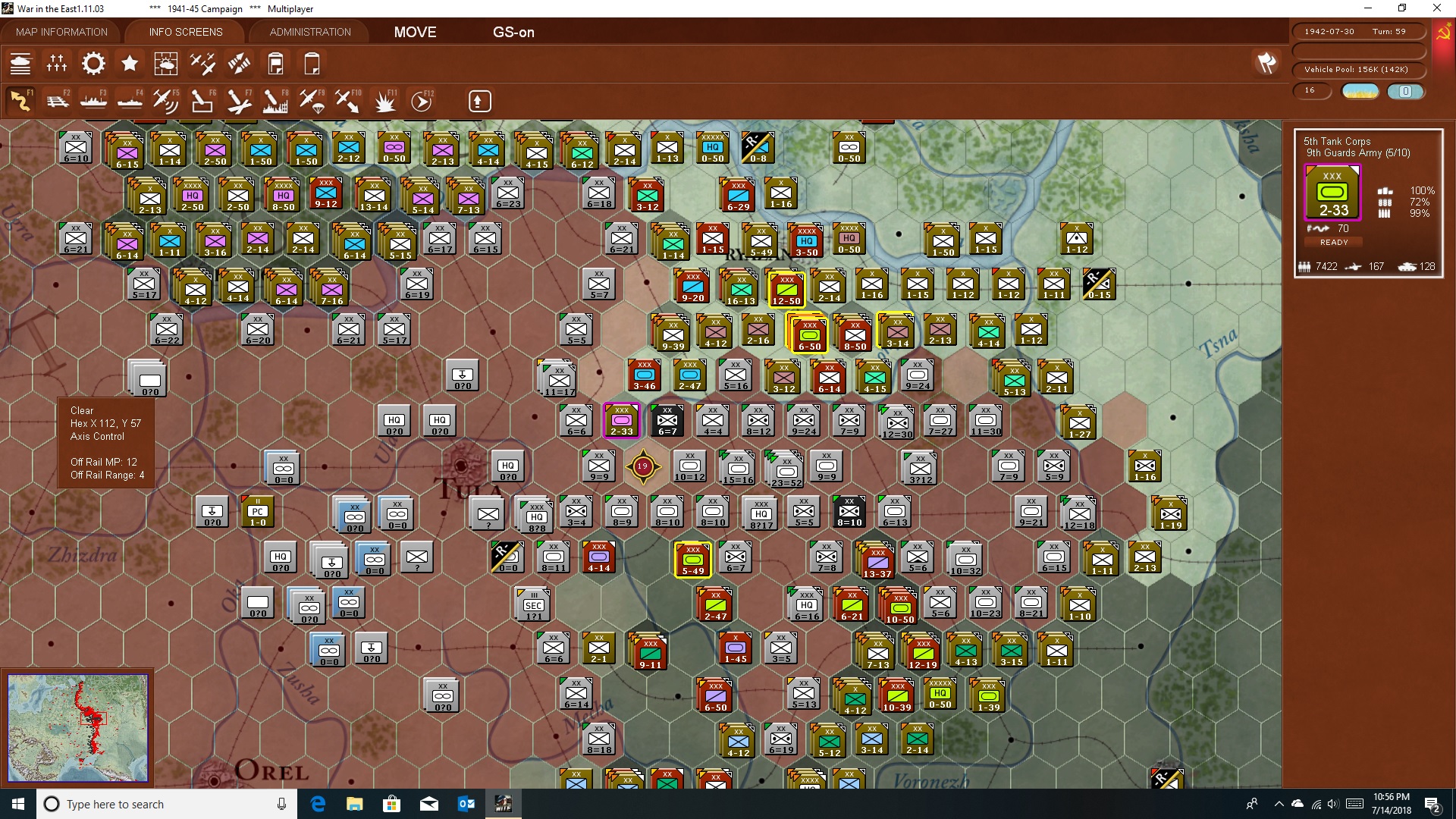Click the 5th Tank Corps title in side panel
The image size is (1456, 819).
[x=1337, y=141]
